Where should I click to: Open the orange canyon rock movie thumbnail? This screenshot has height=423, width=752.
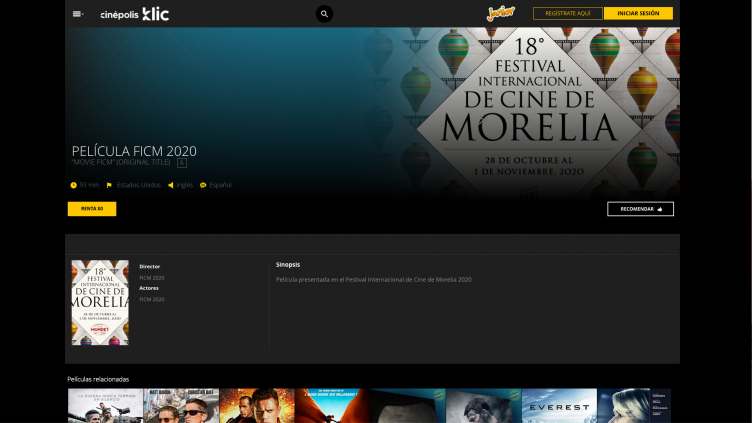pos(332,406)
